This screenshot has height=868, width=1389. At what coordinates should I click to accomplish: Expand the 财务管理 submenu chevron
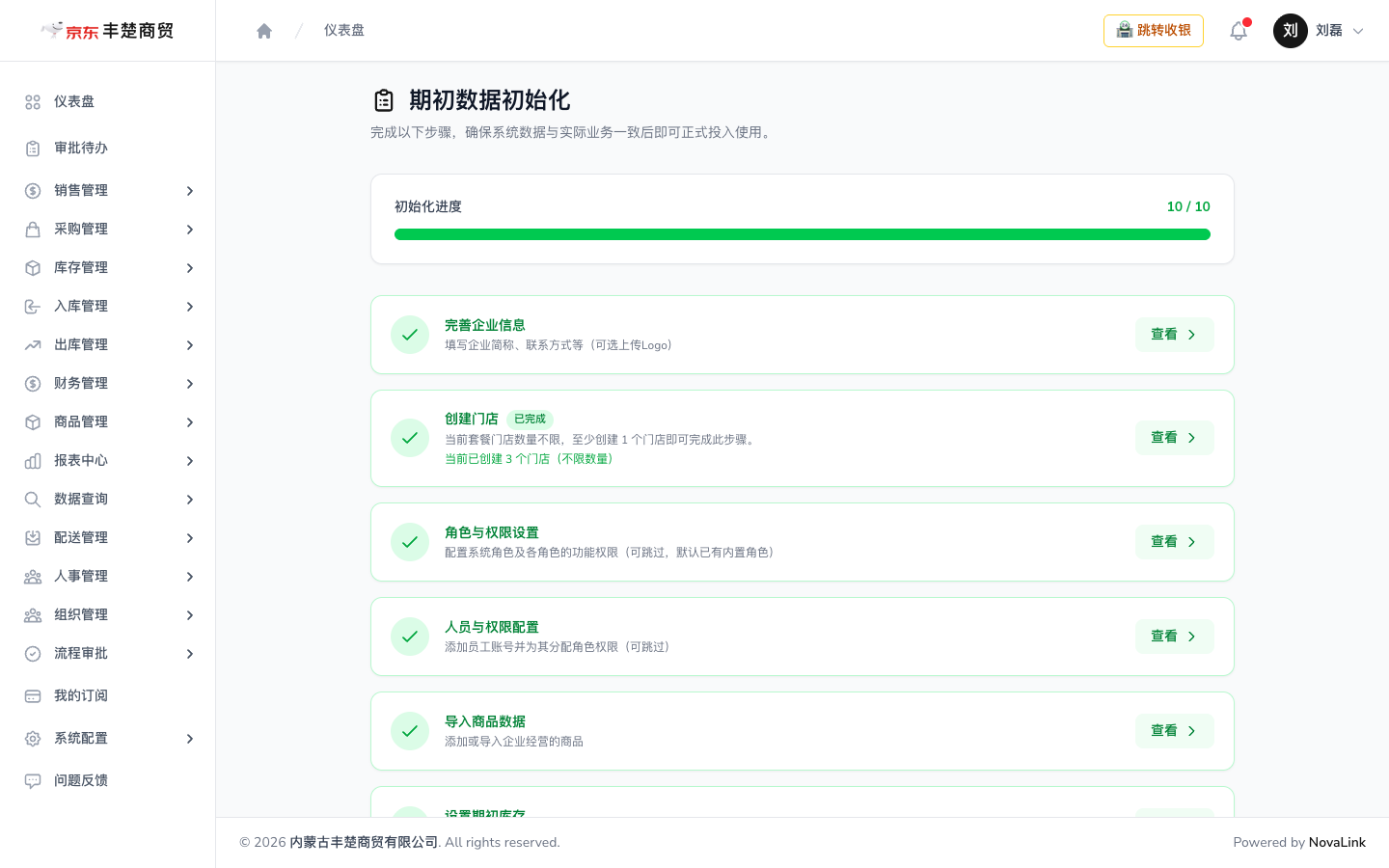pos(190,384)
